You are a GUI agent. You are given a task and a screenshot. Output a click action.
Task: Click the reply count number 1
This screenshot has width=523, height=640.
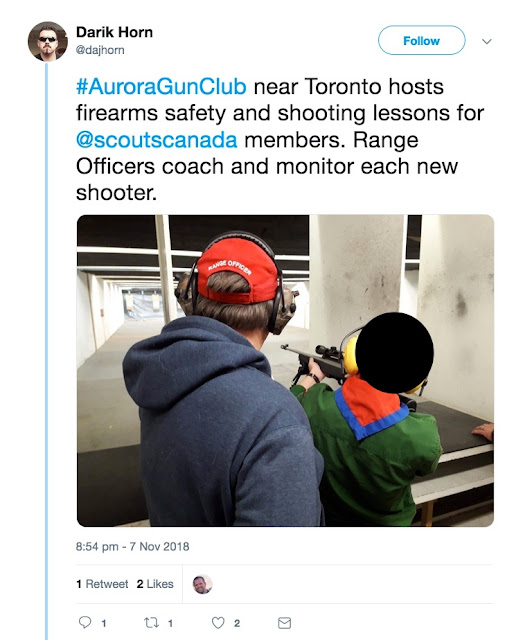click(104, 623)
